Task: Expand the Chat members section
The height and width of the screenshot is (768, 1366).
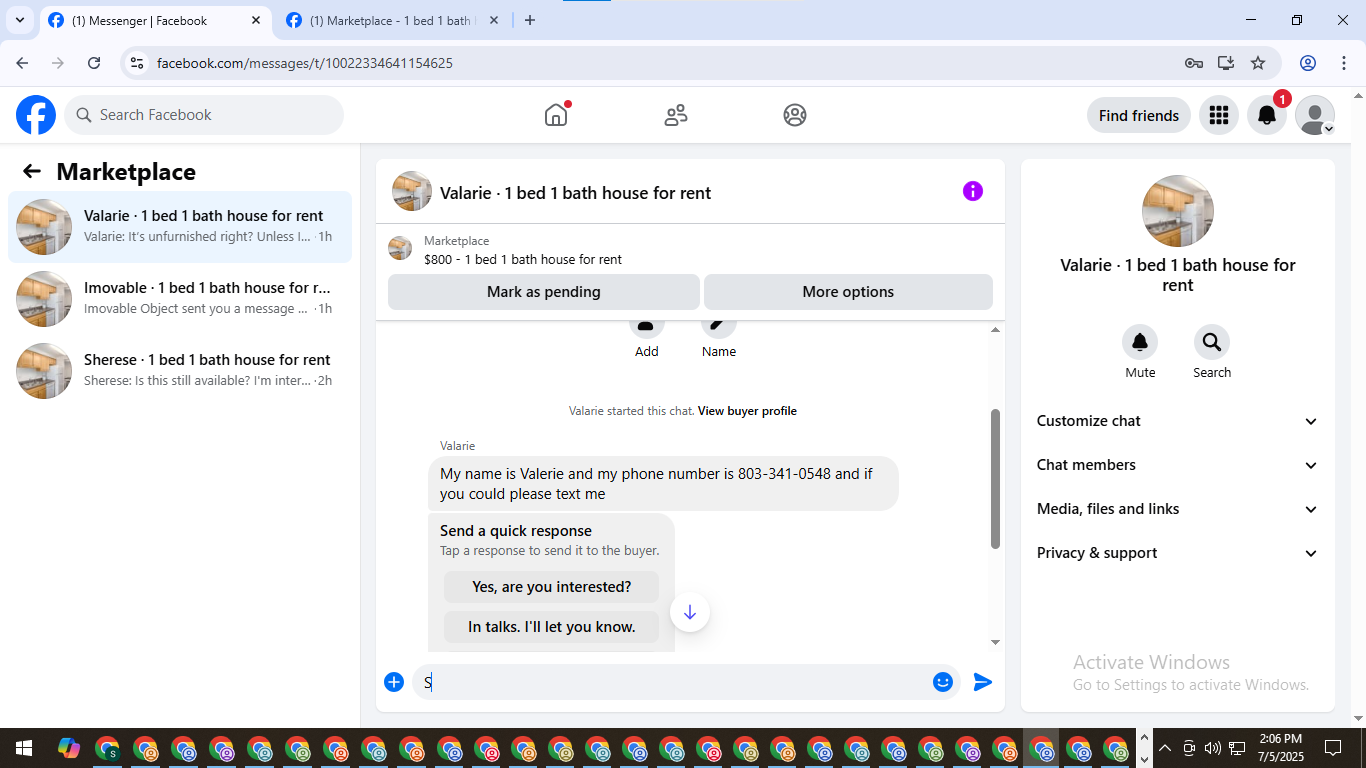Action: [x=1178, y=465]
